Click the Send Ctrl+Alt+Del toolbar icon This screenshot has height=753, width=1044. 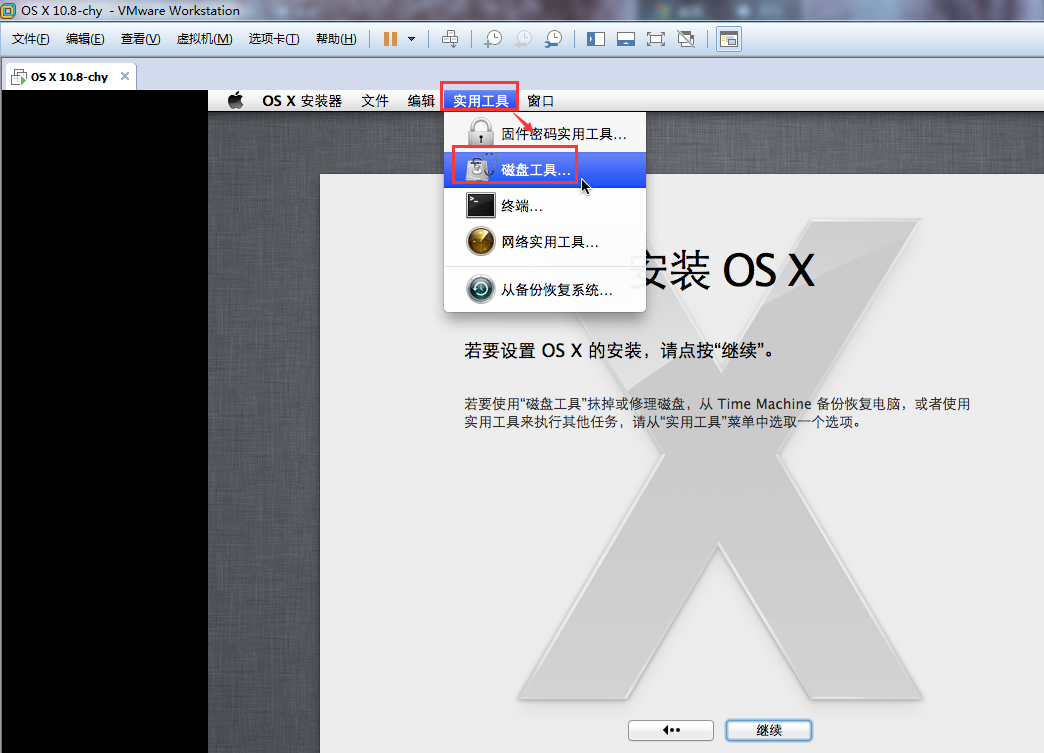[x=450, y=39]
